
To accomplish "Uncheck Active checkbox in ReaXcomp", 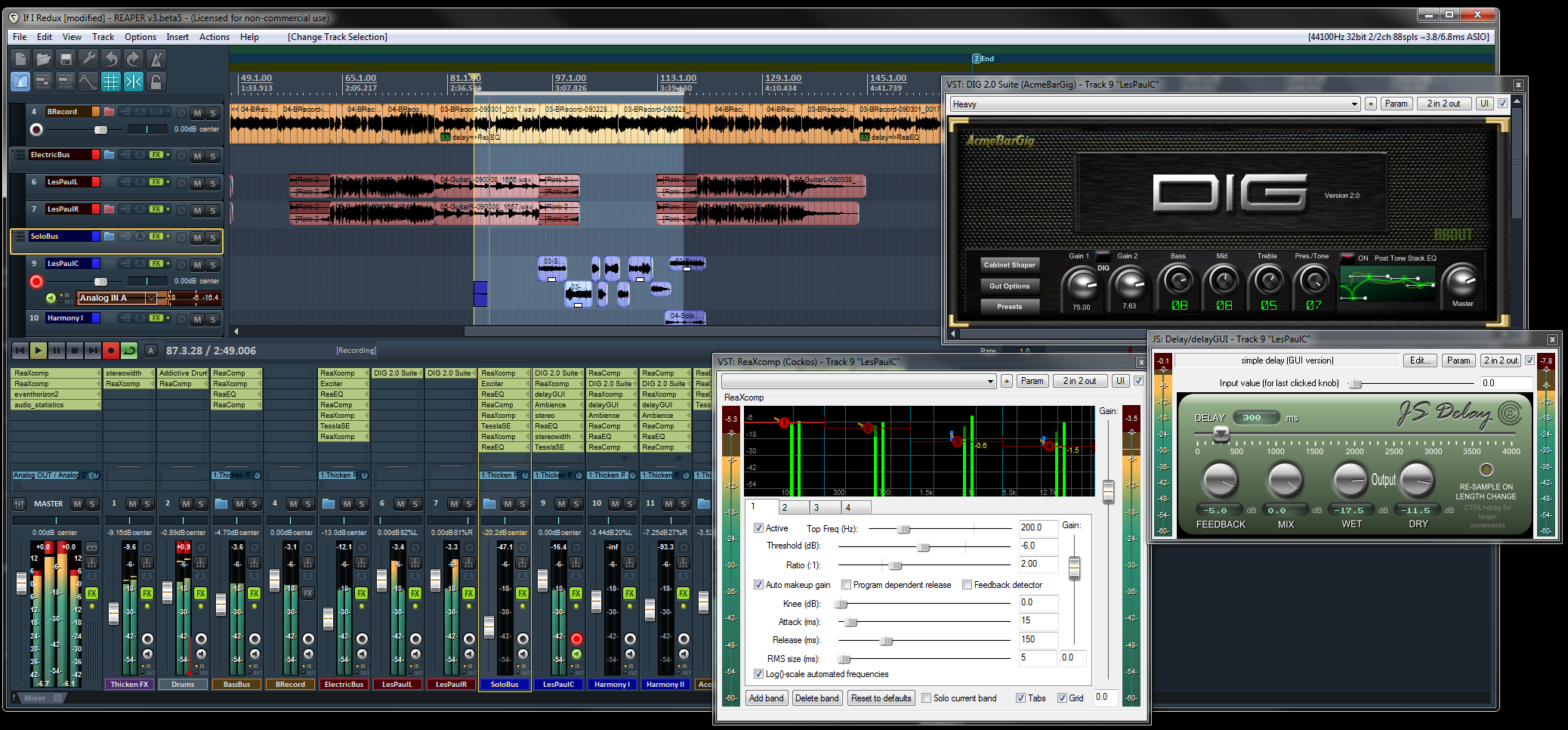I will pyautogui.click(x=758, y=528).
